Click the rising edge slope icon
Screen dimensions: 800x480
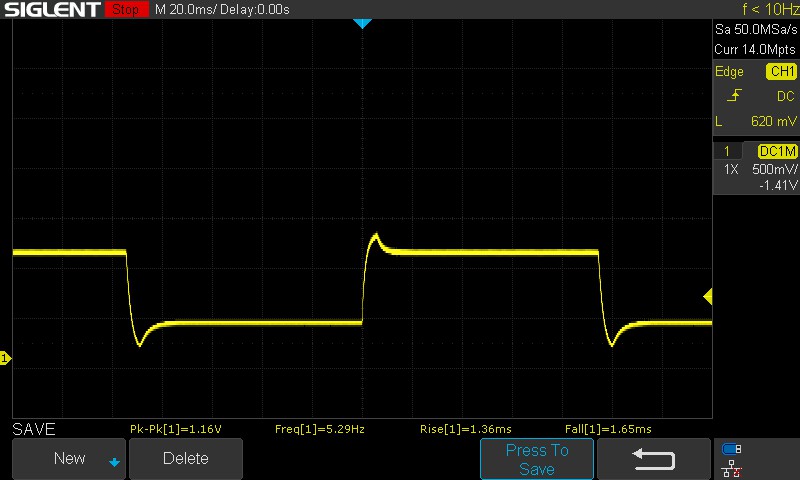point(734,95)
